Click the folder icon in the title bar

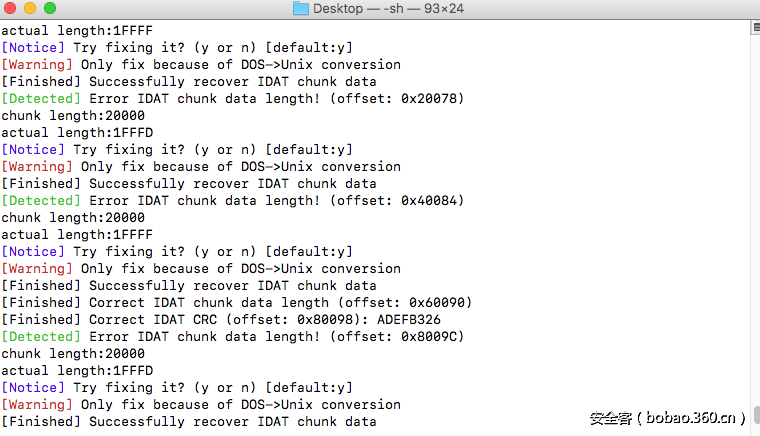(301, 9)
